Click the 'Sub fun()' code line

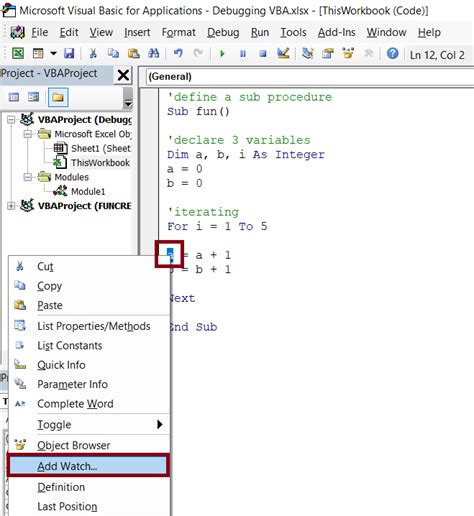[198, 111]
